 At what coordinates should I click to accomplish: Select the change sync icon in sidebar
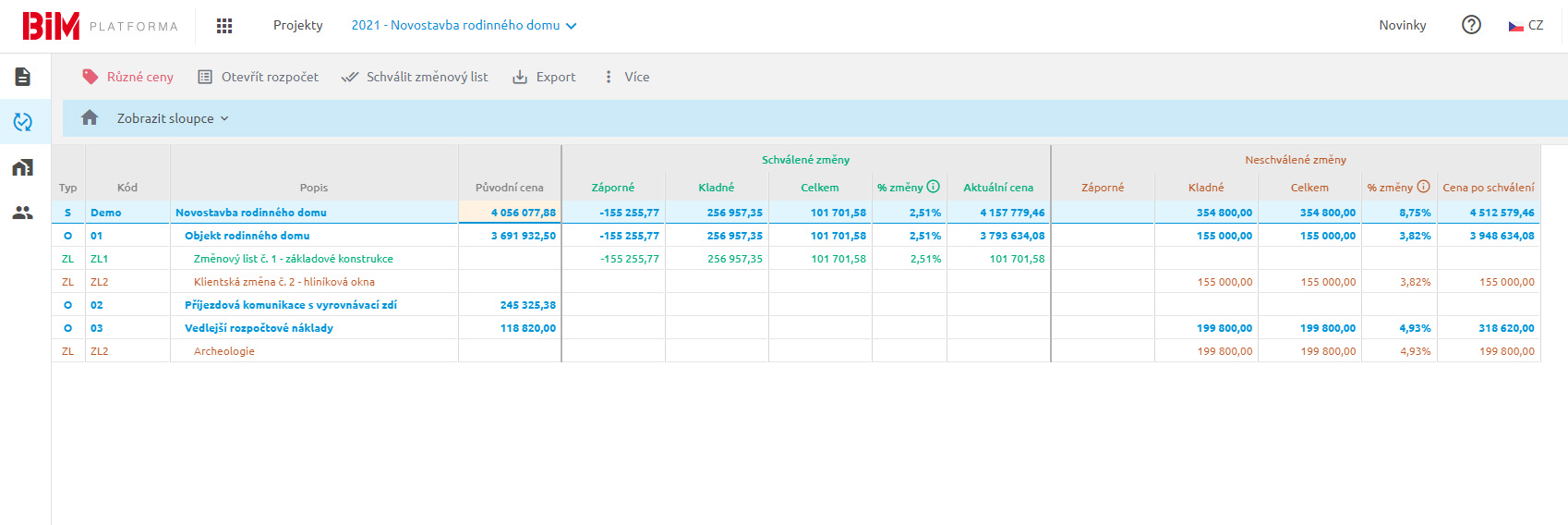[x=23, y=122]
